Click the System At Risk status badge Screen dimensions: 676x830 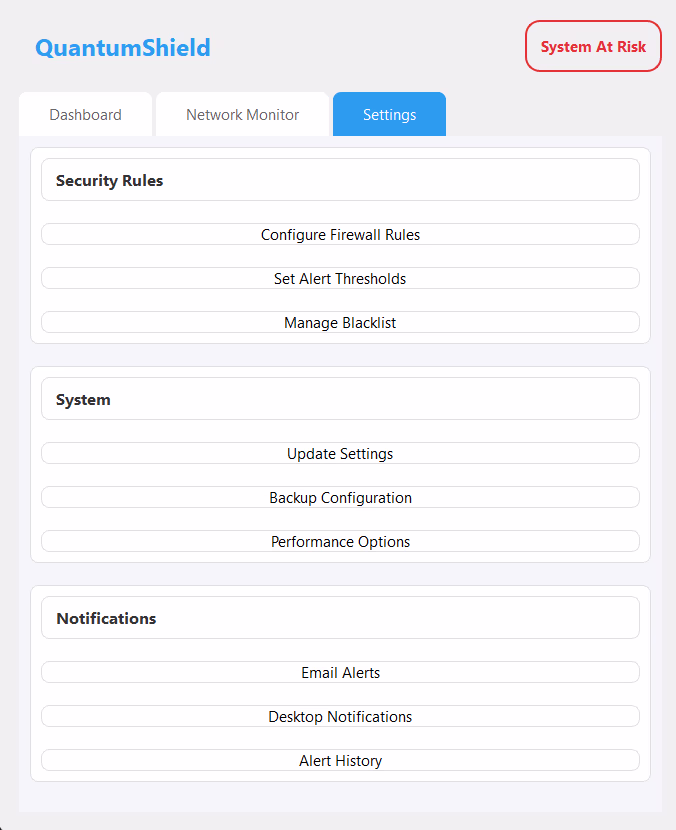point(593,46)
